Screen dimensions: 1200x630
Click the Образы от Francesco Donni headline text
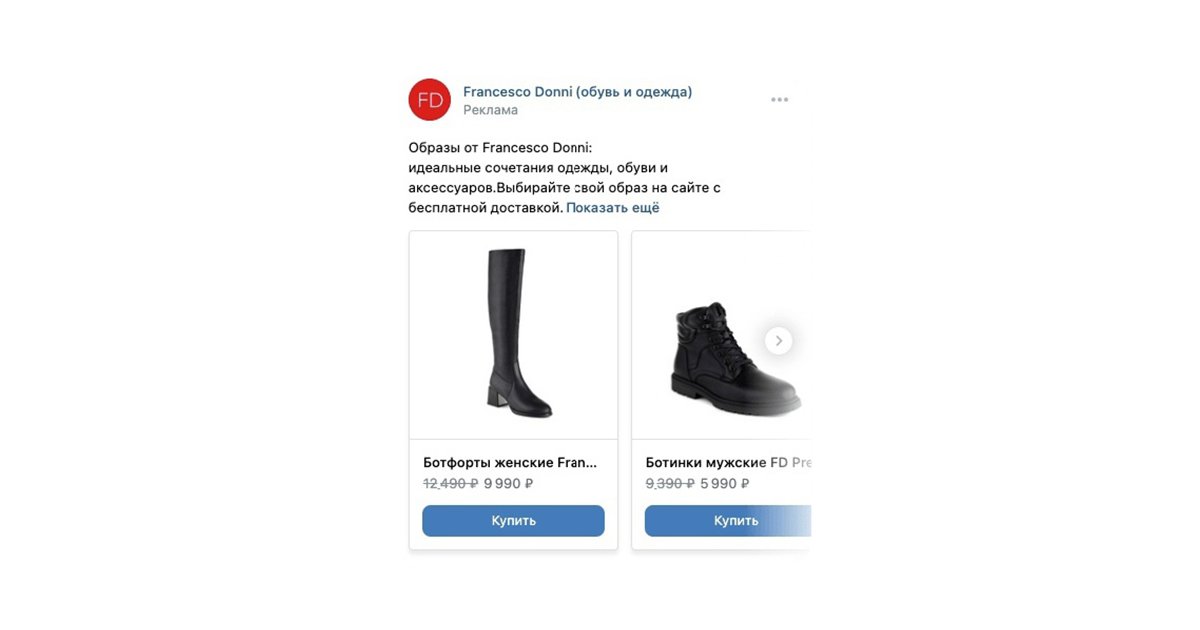click(x=501, y=148)
